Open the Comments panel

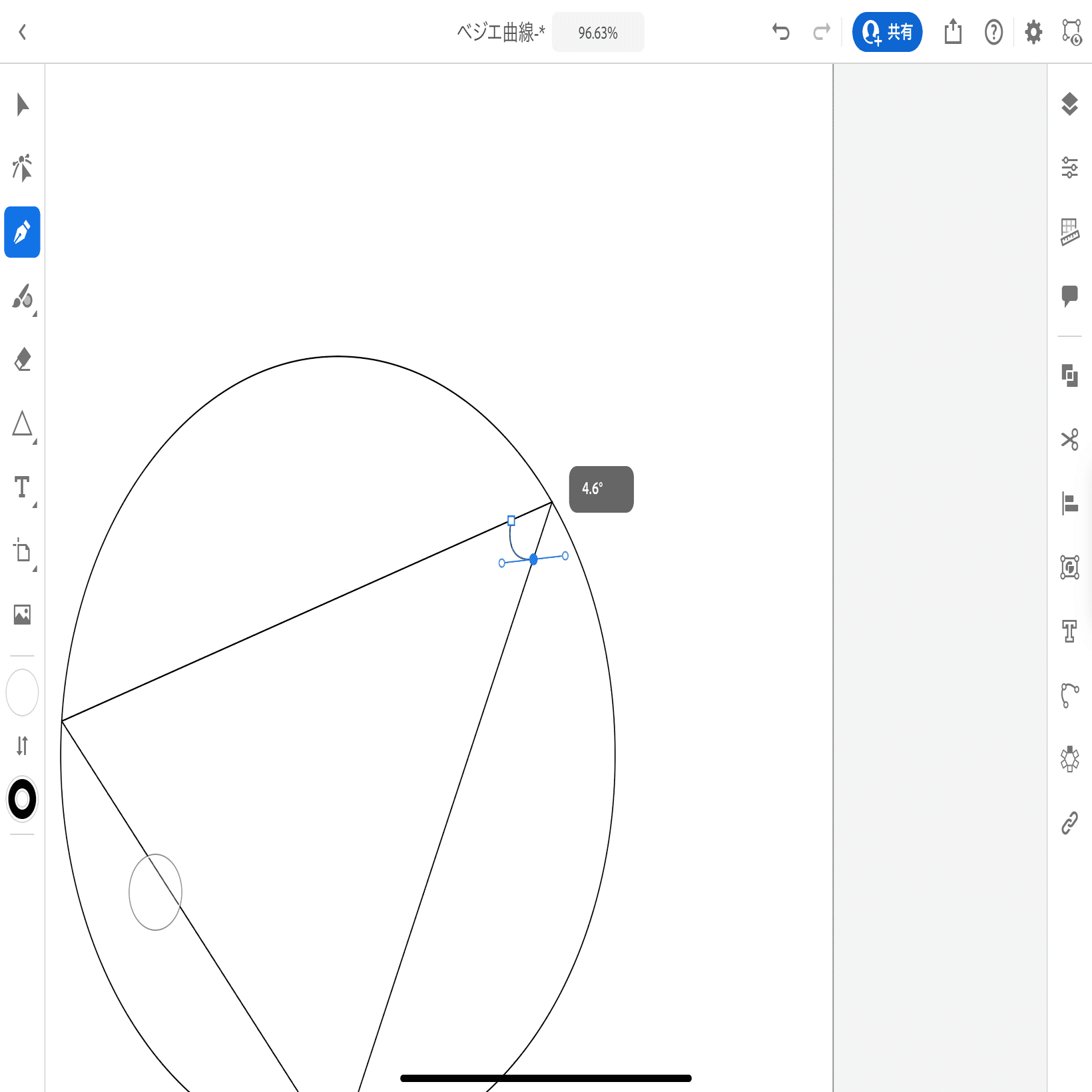coord(1069,296)
